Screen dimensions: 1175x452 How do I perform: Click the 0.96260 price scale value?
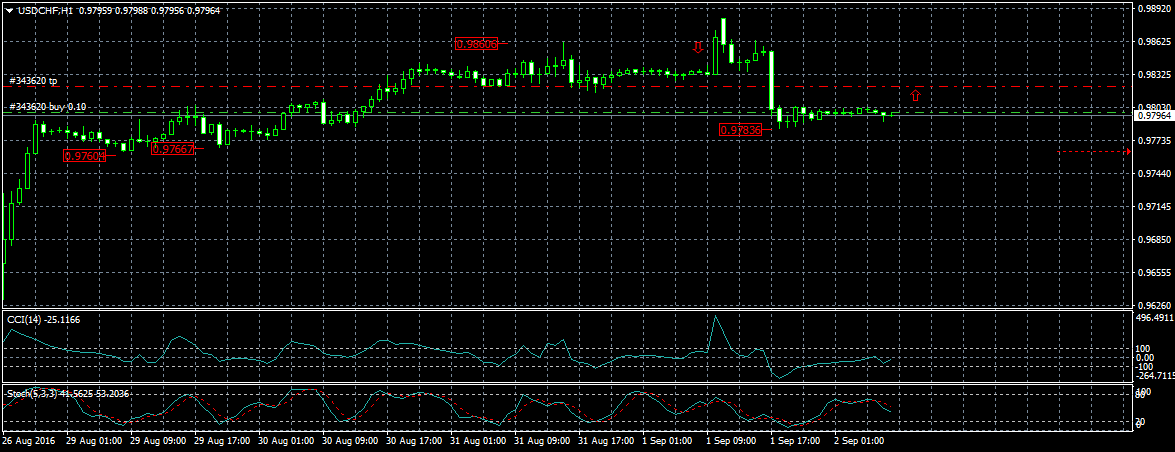coord(1154,305)
